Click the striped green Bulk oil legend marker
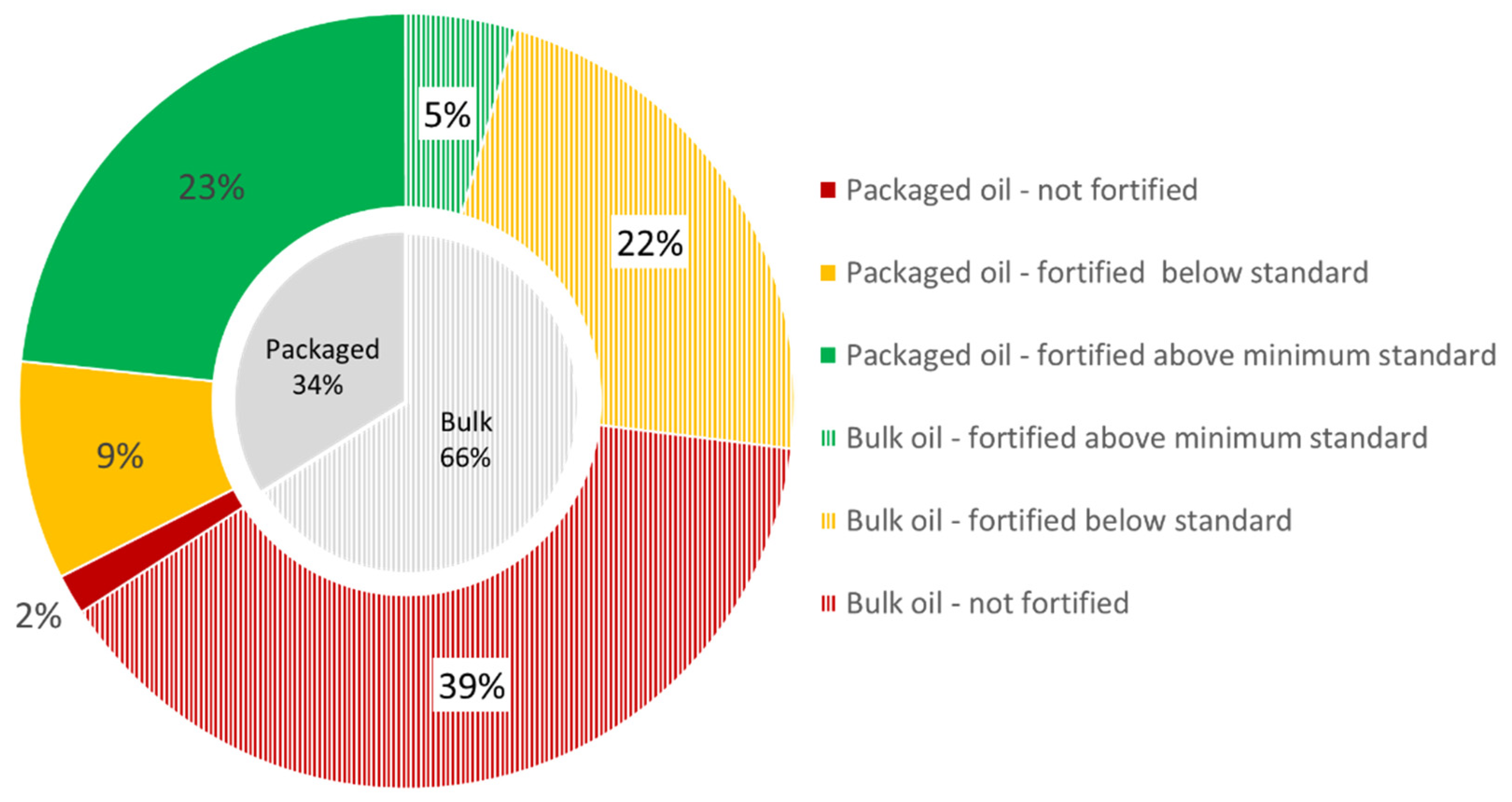This screenshot has height=802, width=1512. coord(828,438)
